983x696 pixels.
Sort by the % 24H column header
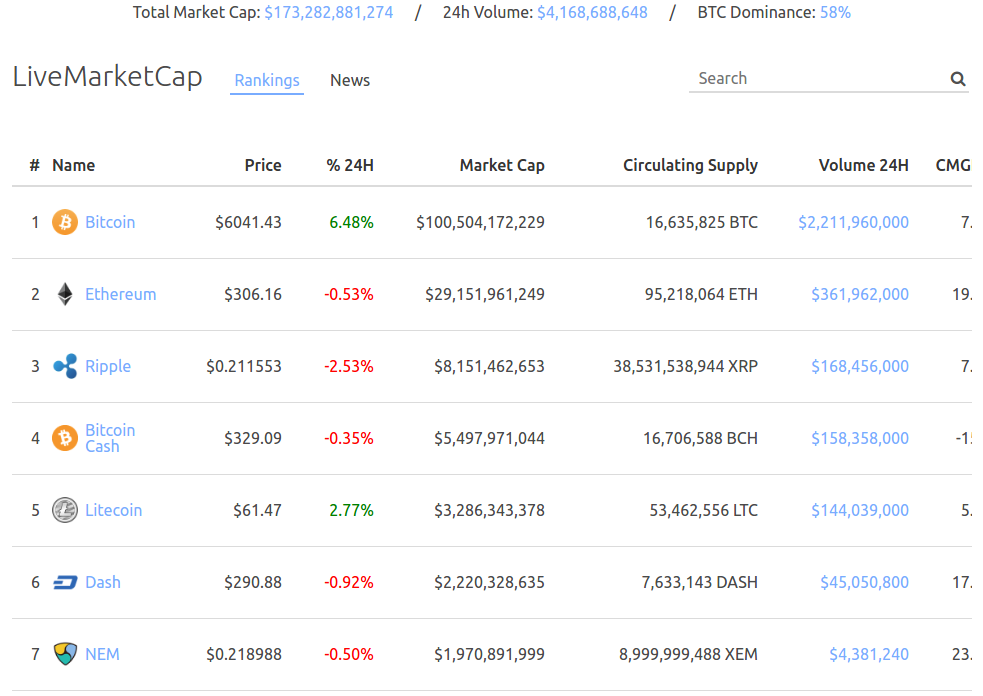(x=350, y=166)
